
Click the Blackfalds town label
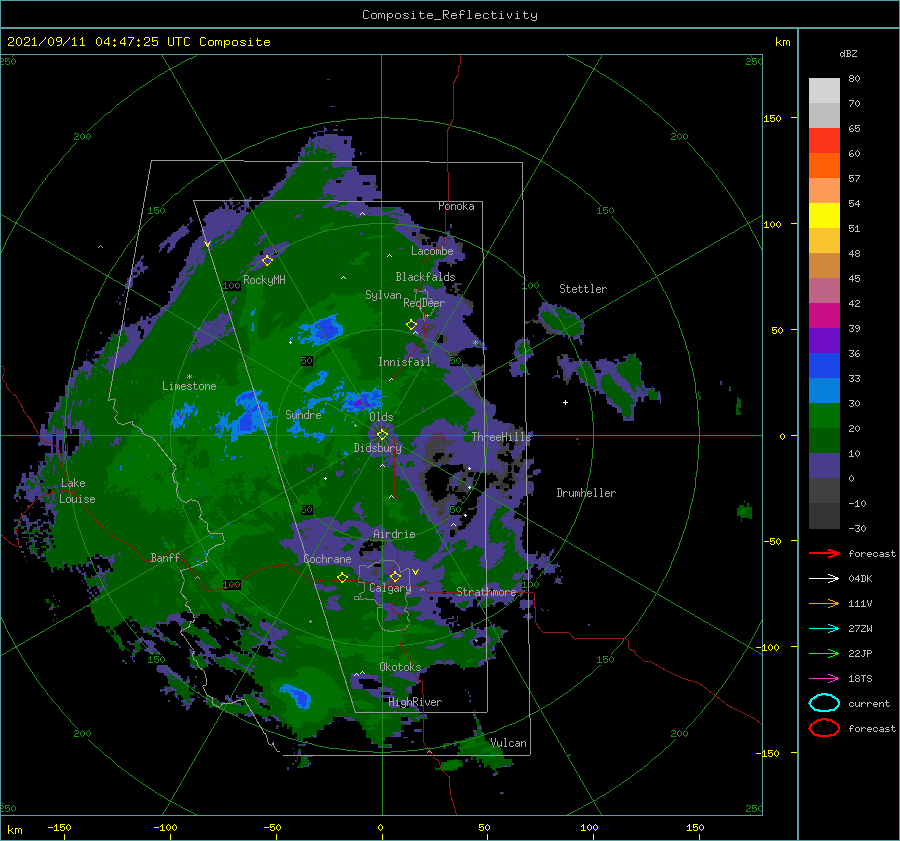coord(425,277)
